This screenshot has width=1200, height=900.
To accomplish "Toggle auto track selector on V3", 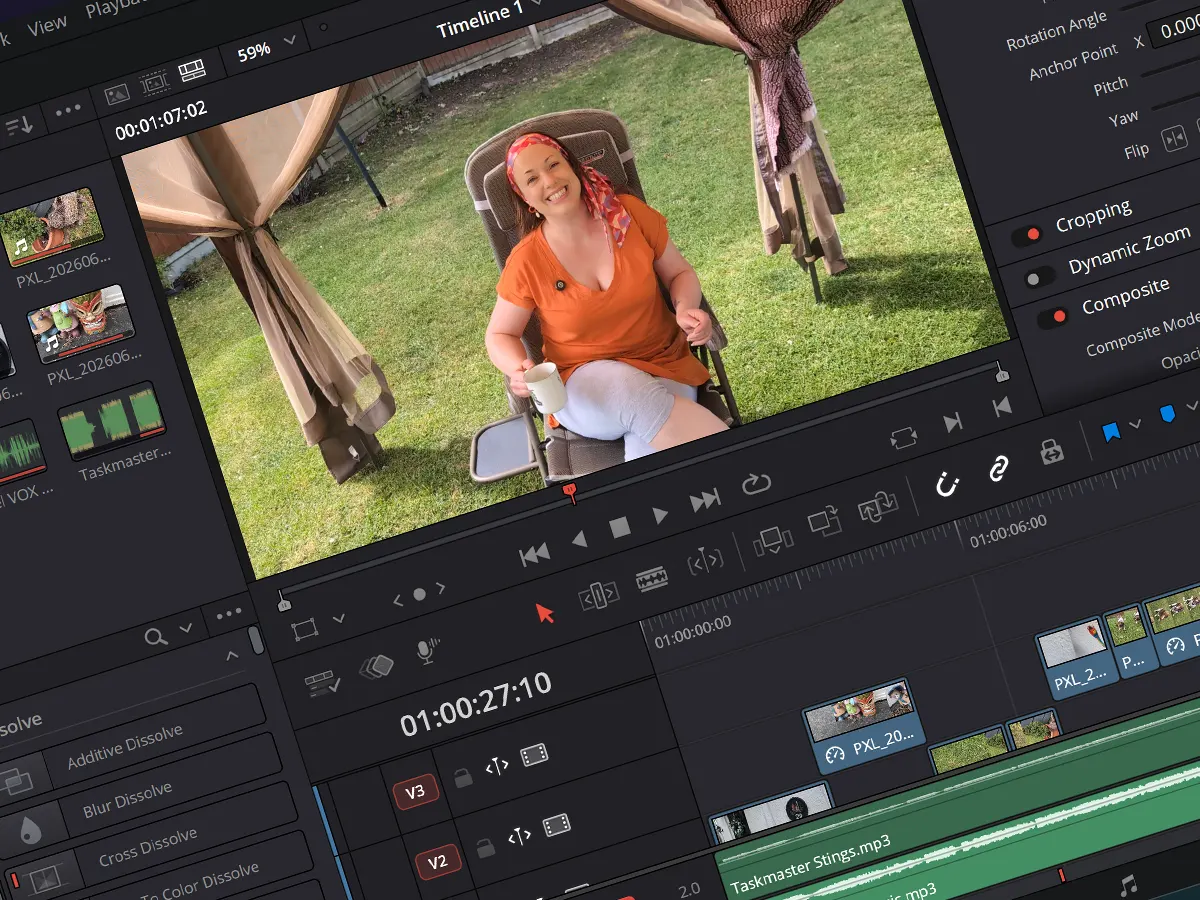I will [498, 766].
